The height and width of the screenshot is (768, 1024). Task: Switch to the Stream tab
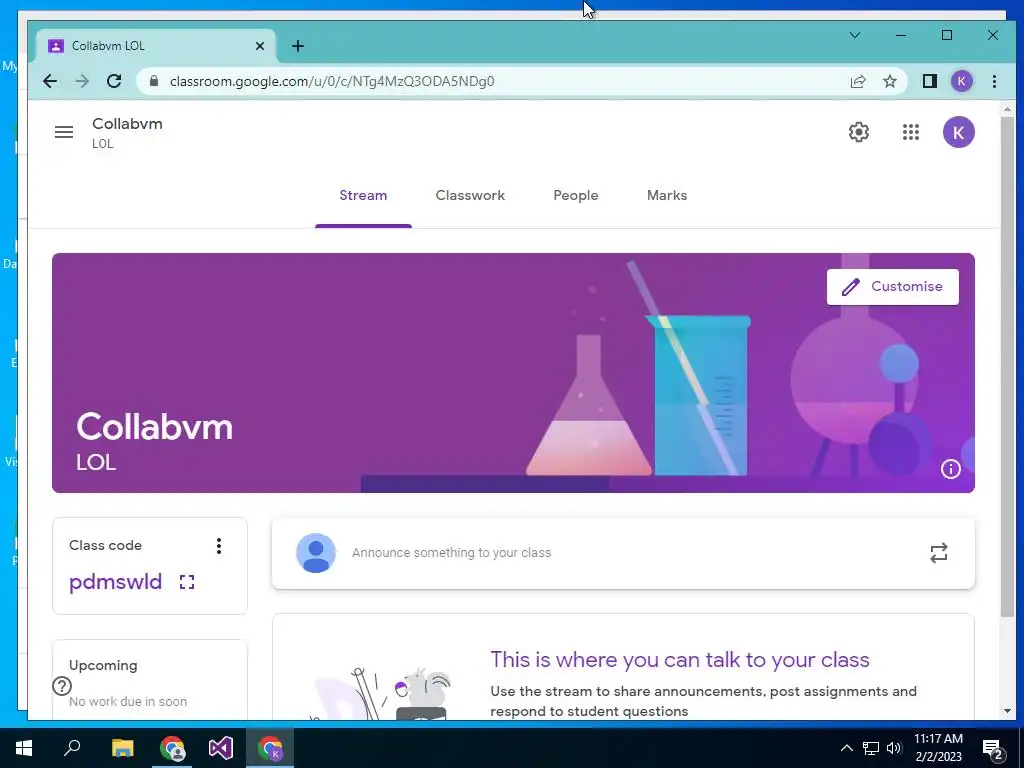click(x=363, y=195)
